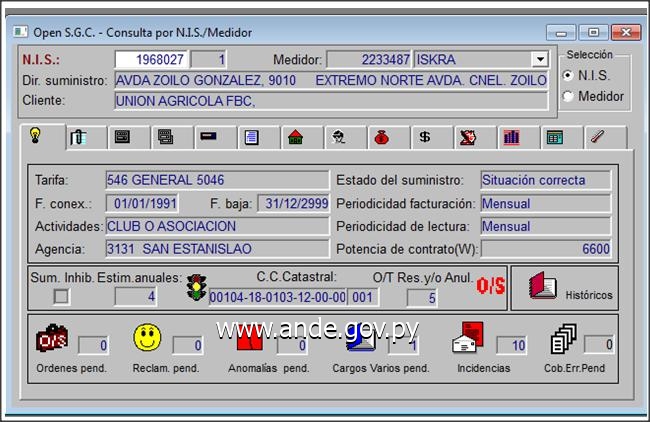
Task: Open the light bulb tab
Action: click(36, 137)
